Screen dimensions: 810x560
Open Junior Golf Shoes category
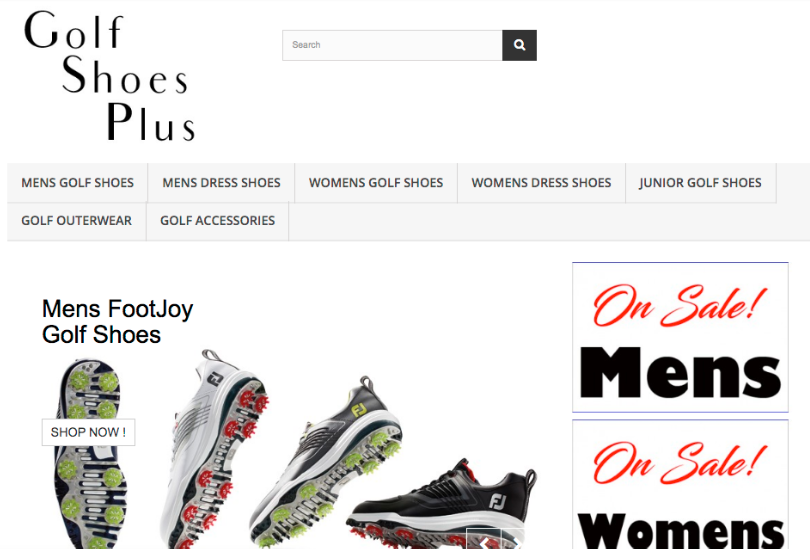(x=700, y=183)
